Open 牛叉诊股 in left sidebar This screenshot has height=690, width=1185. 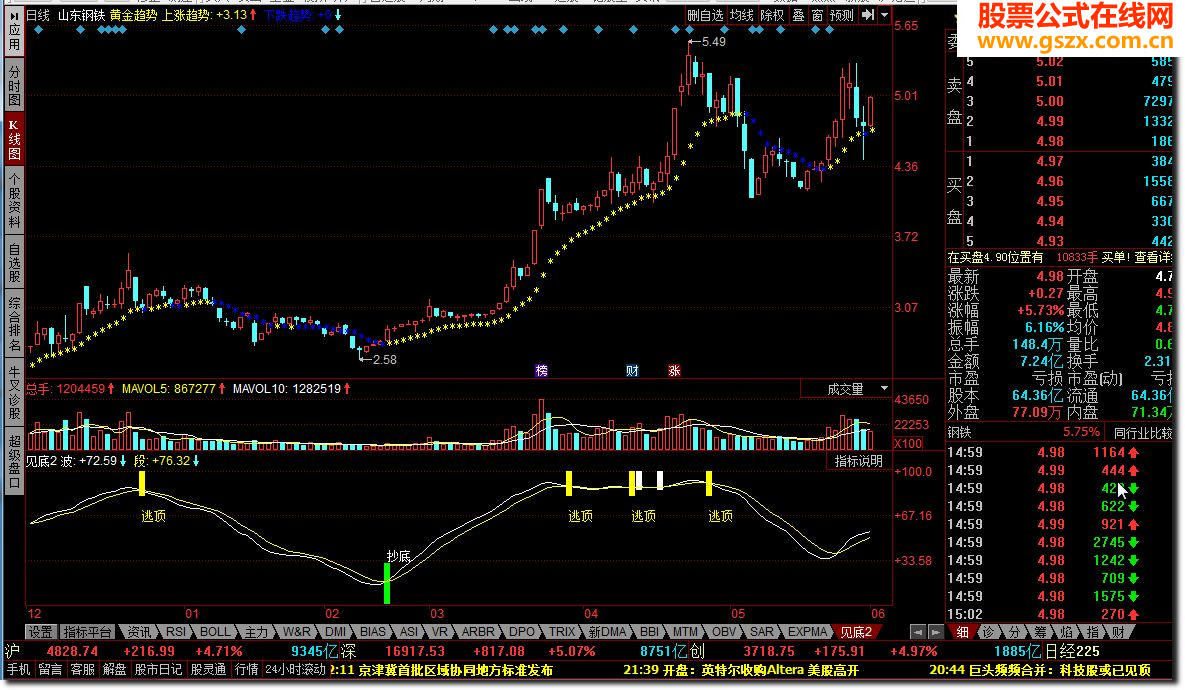14,393
